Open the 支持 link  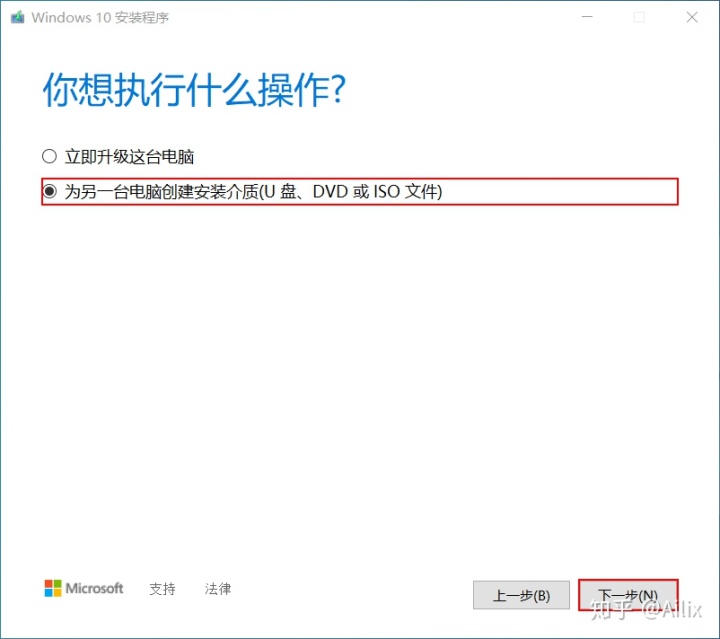162,589
